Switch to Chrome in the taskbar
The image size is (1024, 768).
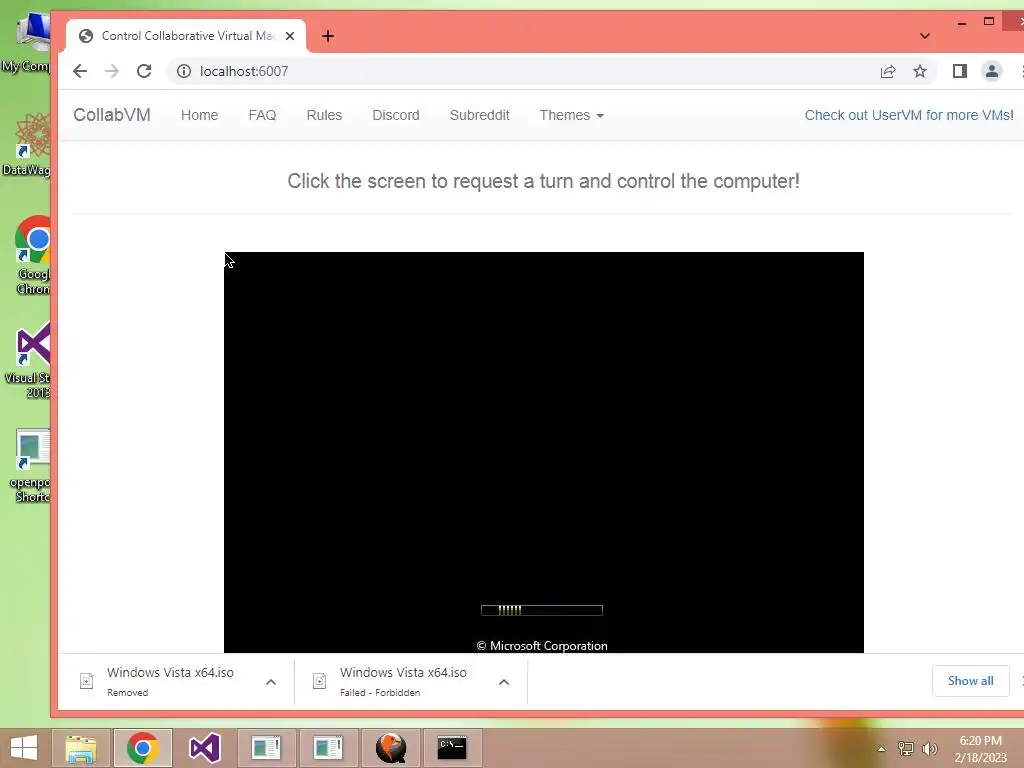pyautogui.click(x=143, y=748)
